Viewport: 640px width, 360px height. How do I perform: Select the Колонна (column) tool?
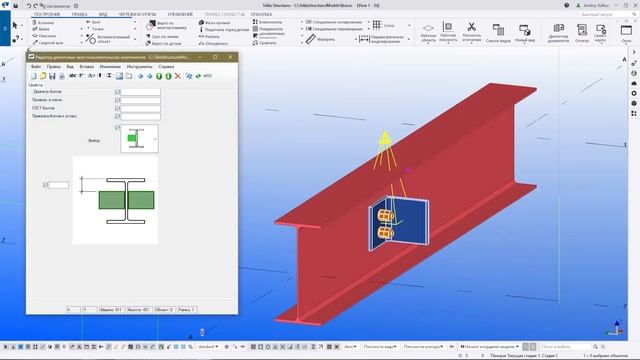[x=43, y=22]
